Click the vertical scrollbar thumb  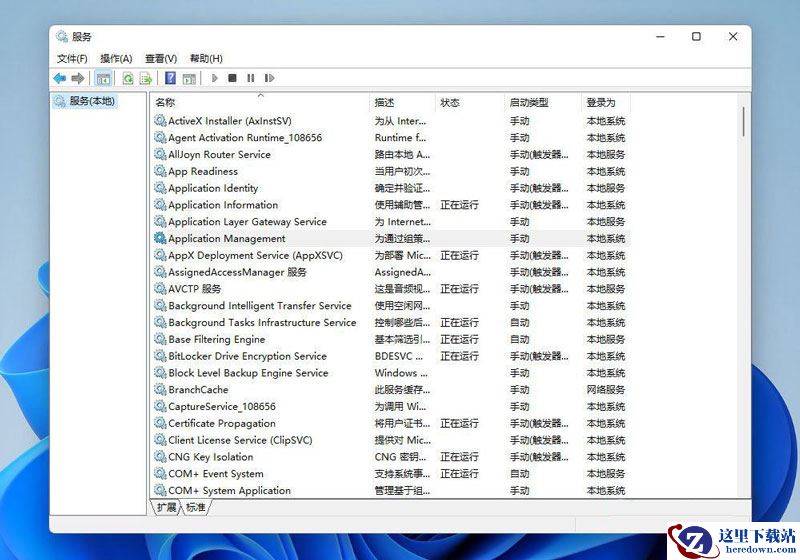744,121
